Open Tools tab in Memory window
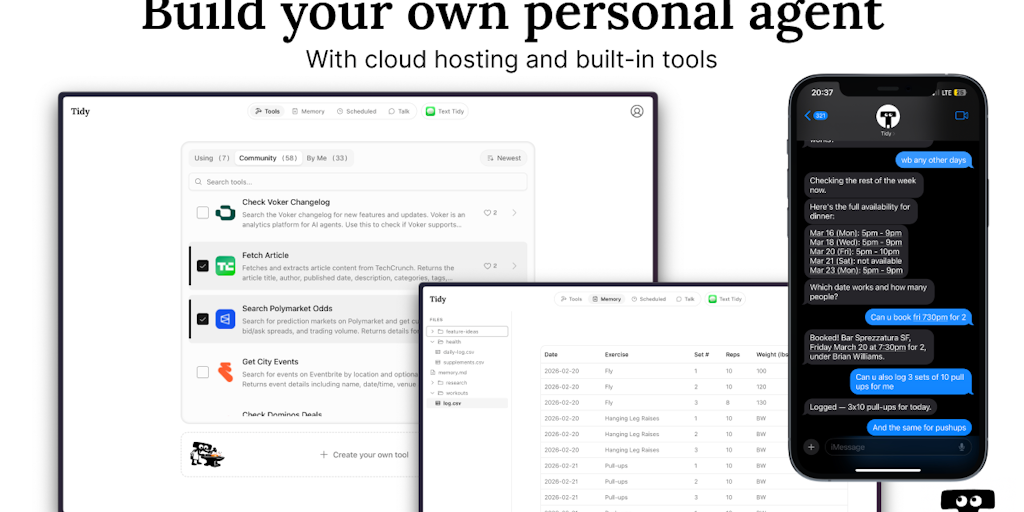 click(571, 299)
